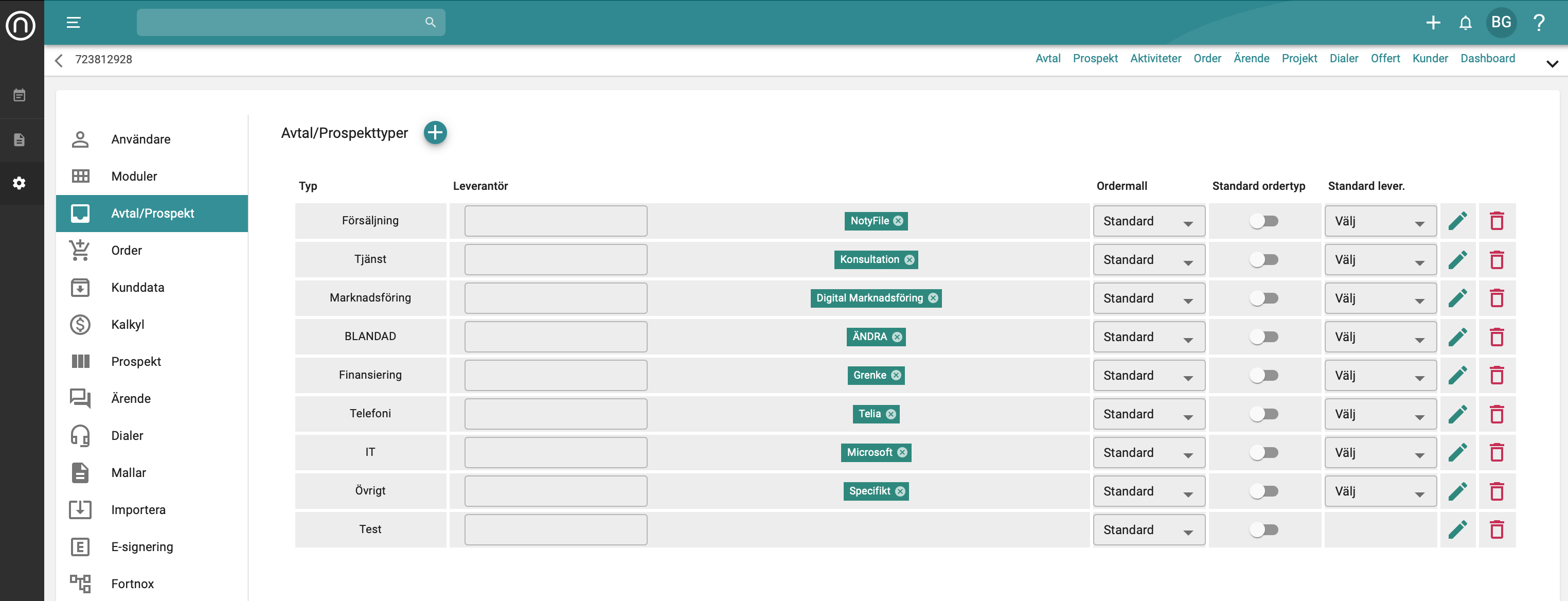Edit the Tjänst row with pencil icon

tap(1457, 259)
